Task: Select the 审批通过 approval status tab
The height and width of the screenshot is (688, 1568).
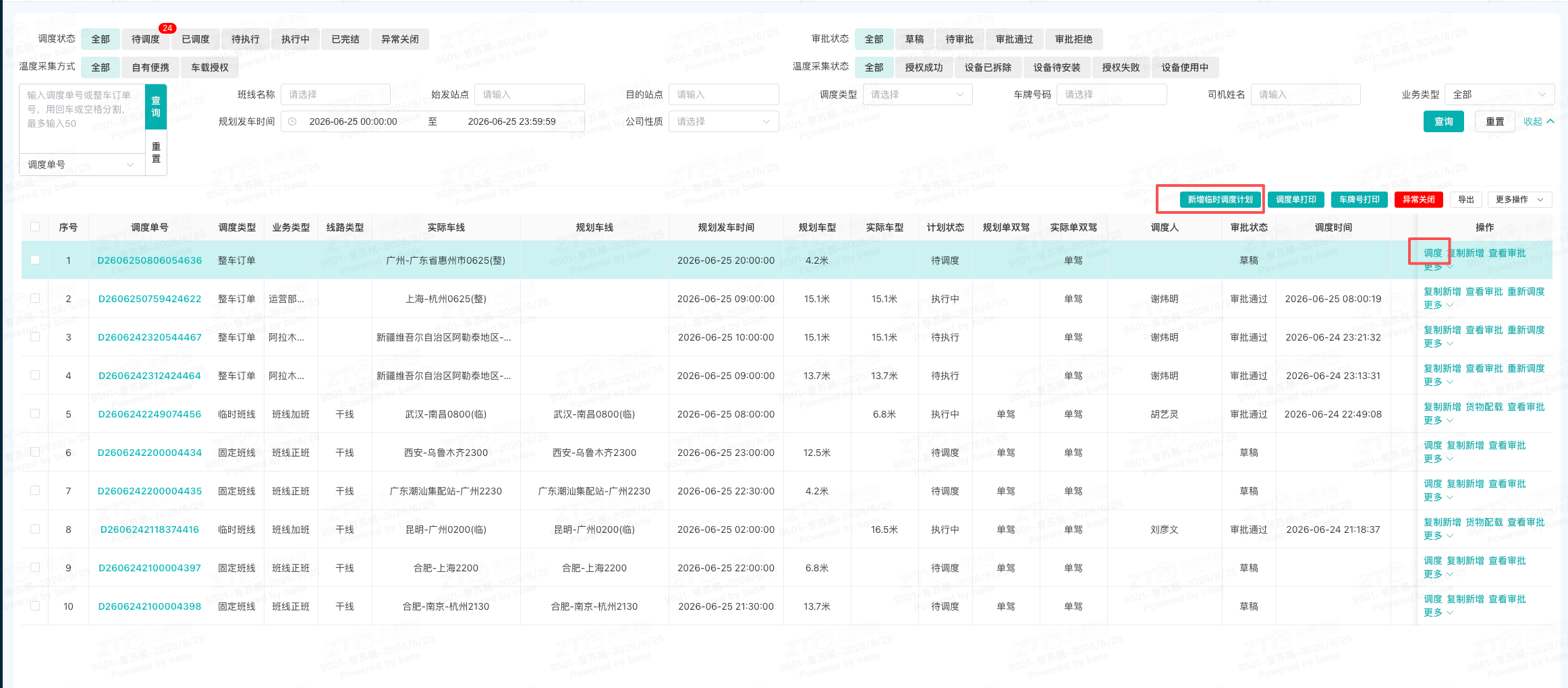Action: 1014,39
